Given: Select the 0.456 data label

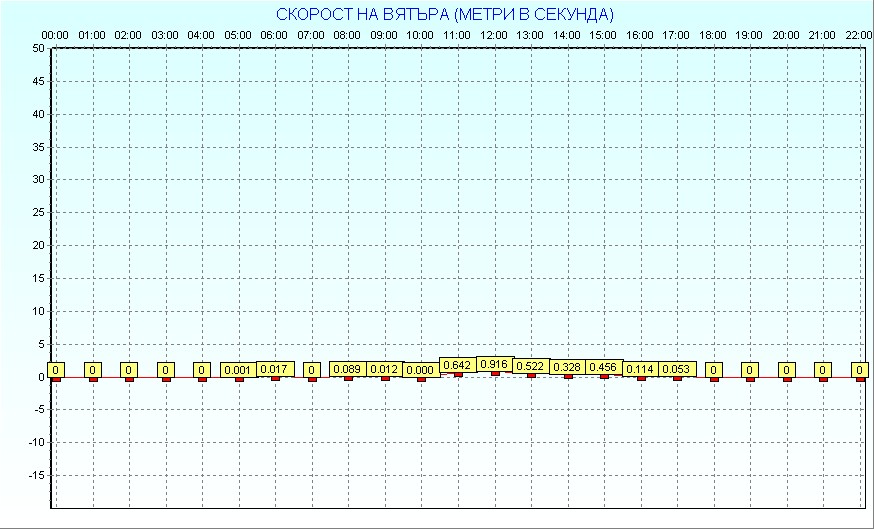Looking at the screenshot, I should 604,367.
